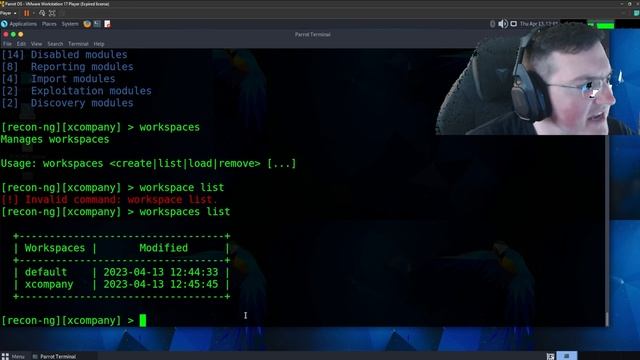Click the teal VMware icon at top right
Screen dimensions: 640x360
636,13
